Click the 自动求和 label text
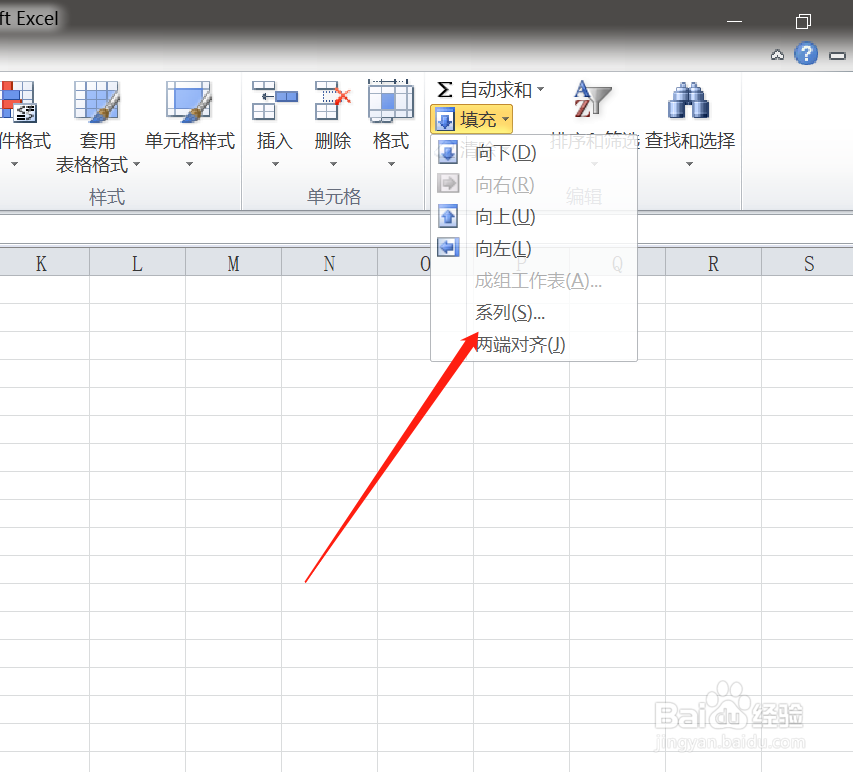The width and height of the screenshot is (853, 772). pos(496,90)
